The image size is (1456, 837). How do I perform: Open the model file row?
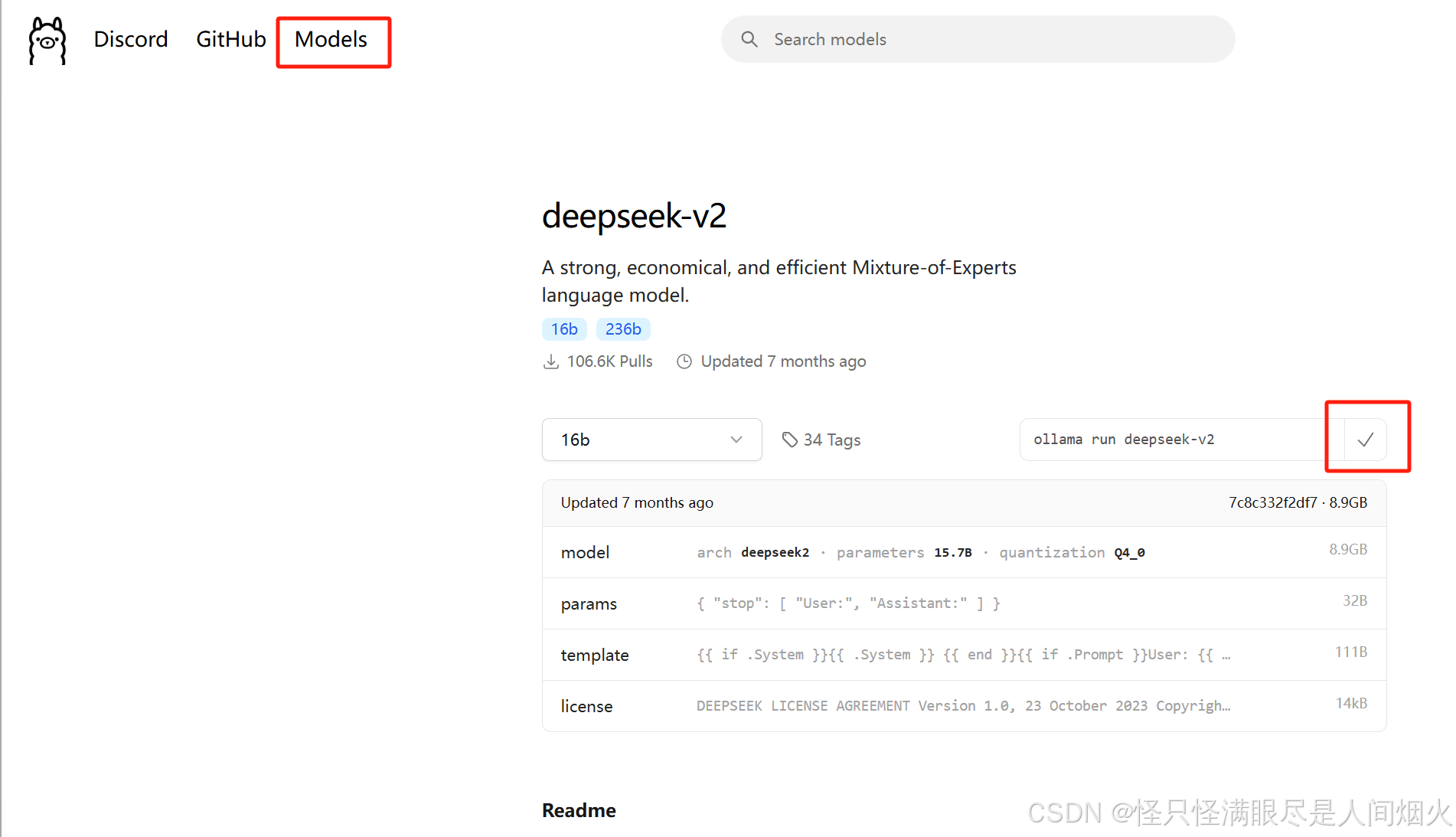pyautogui.click(x=965, y=552)
